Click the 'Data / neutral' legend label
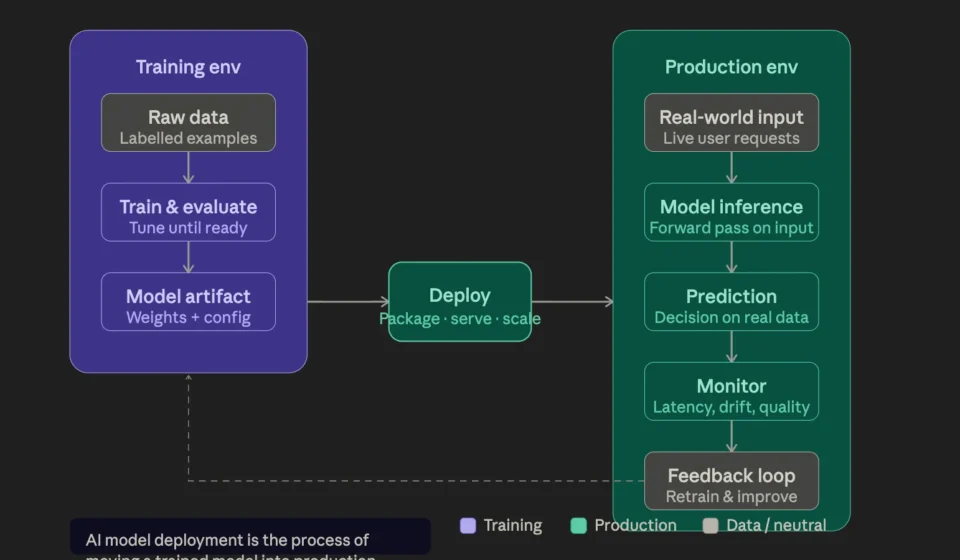 pyautogui.click(x=776, y=526)
